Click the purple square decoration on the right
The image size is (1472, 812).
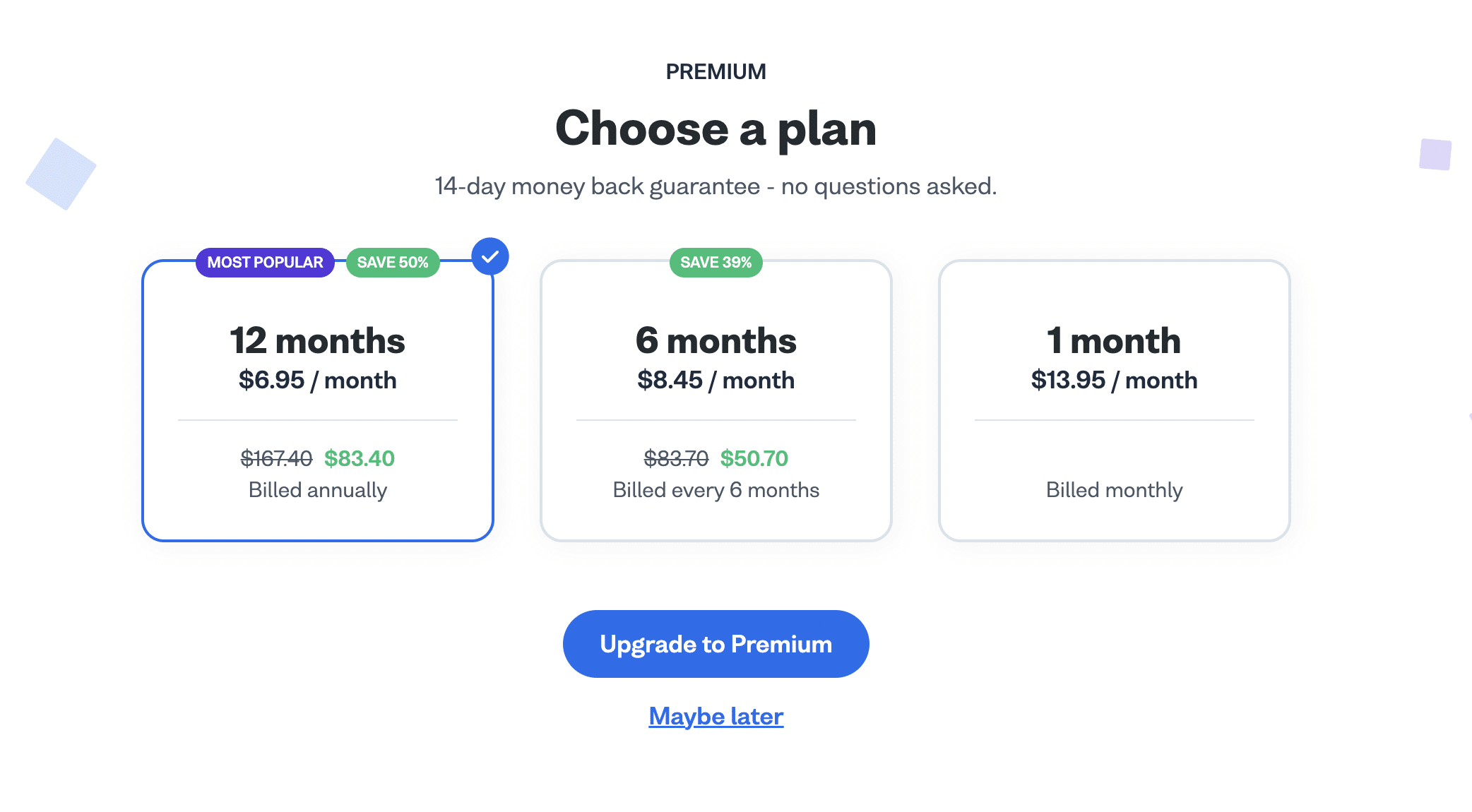point(1435,154)
